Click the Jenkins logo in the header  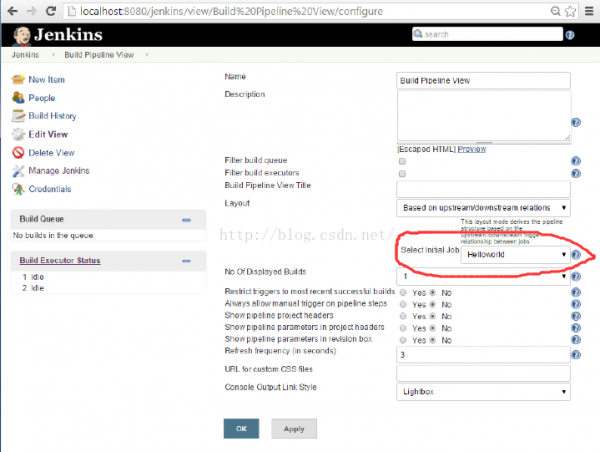[x=57, y=35]
